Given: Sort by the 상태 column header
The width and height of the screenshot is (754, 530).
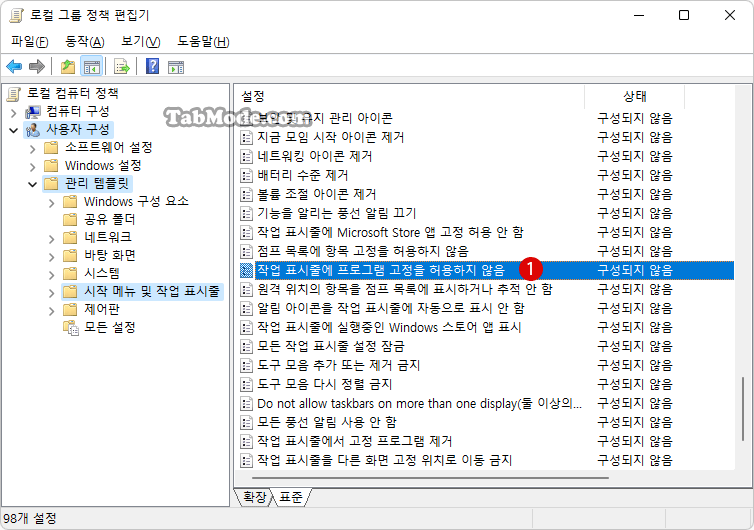Looking at the screenshot, I should [x=634, y=97].
